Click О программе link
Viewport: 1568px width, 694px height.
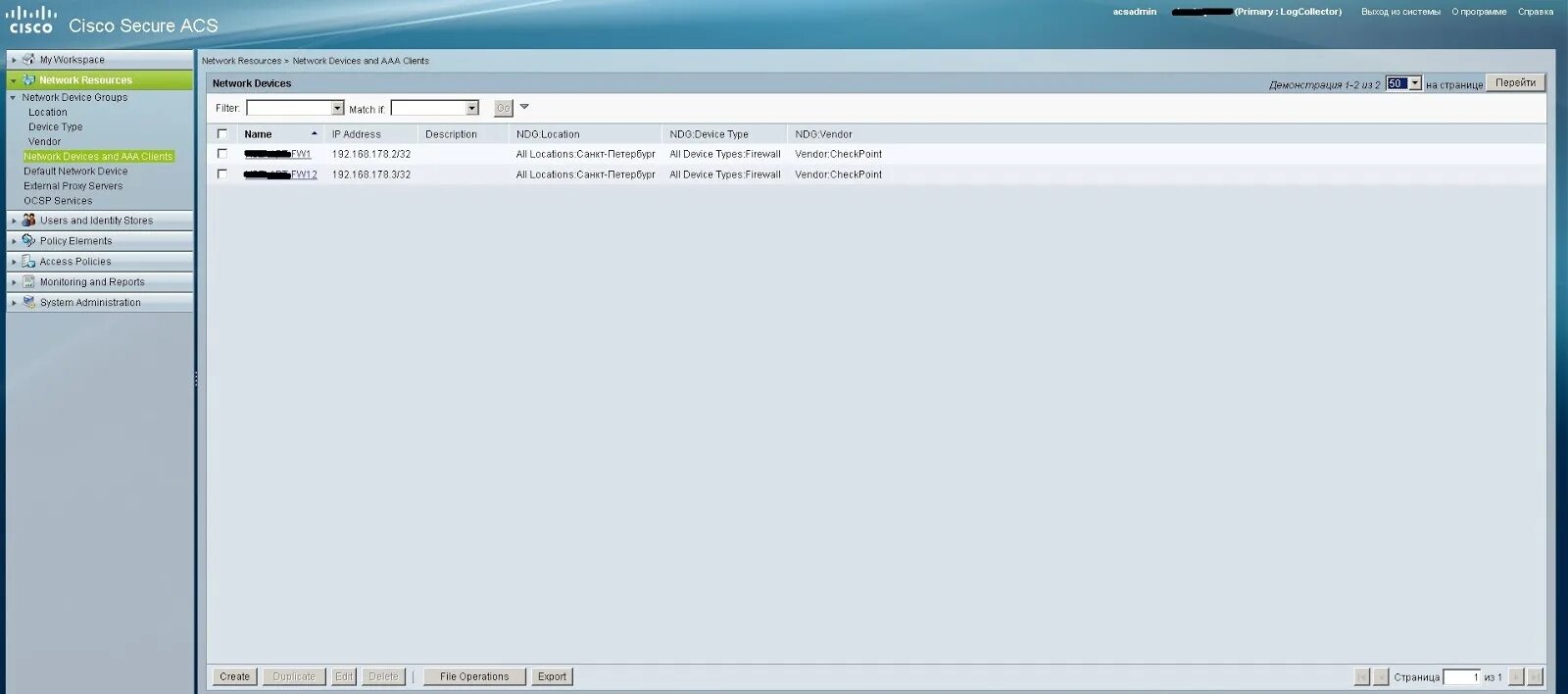click(1479, 12)
